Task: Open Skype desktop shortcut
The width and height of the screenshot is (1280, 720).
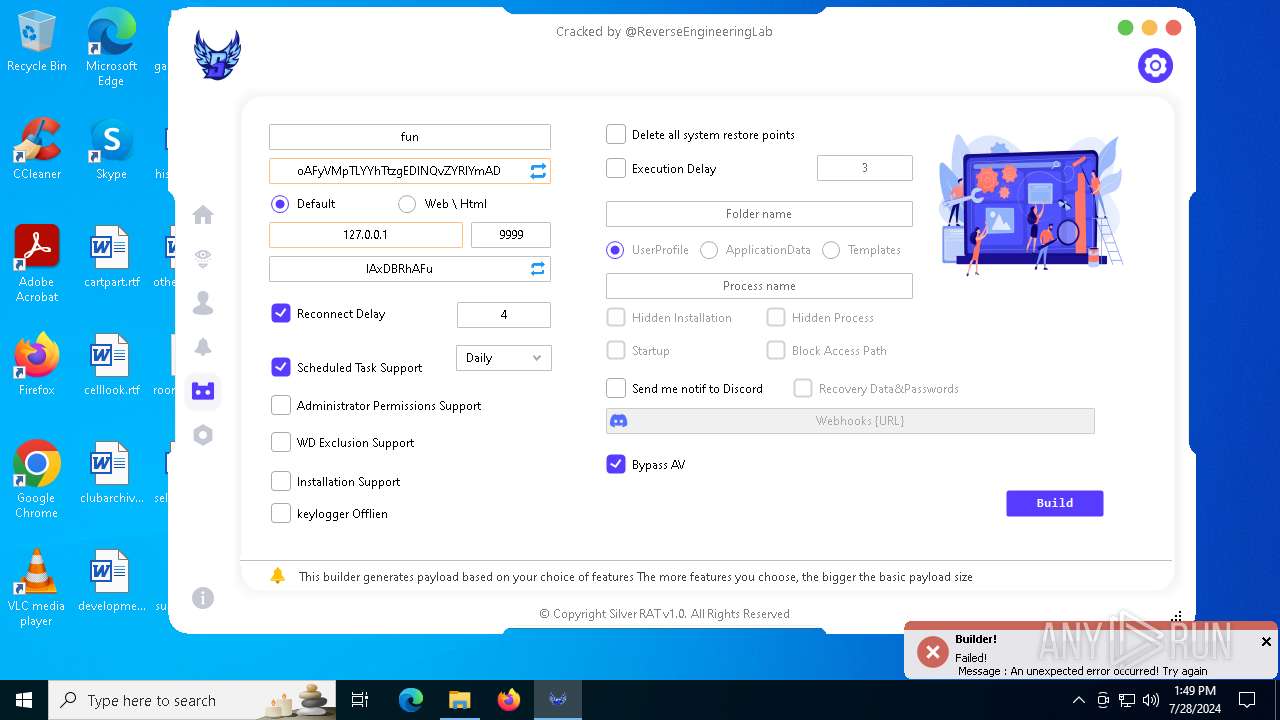Action: tap(111, 150)
